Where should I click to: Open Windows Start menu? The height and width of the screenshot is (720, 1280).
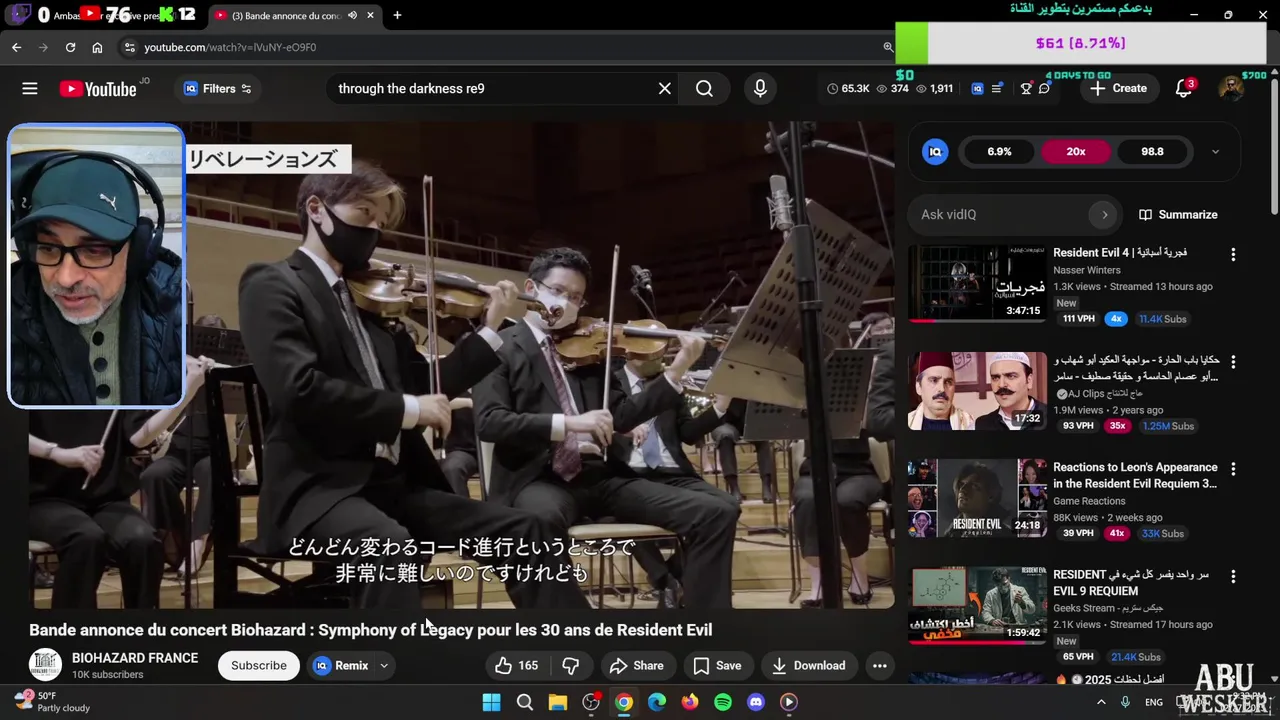491,702
